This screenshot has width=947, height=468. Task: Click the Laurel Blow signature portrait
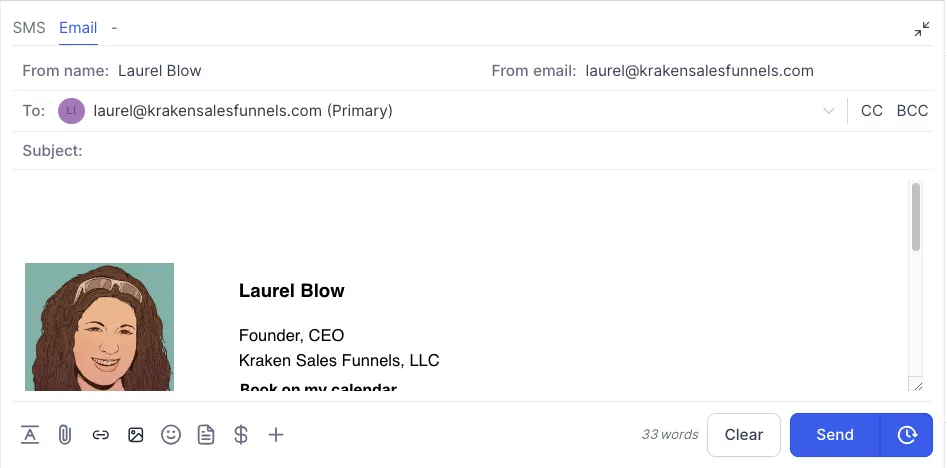pos(99,327)
